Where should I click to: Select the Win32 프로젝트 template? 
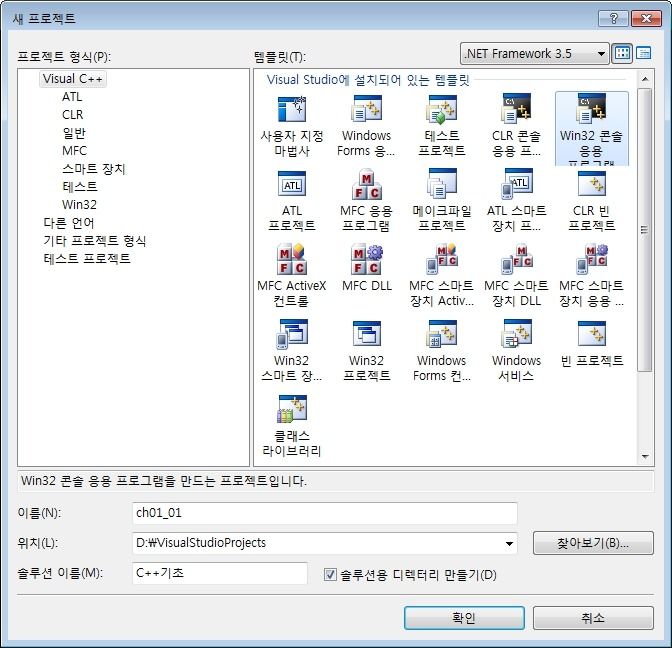[366, 351]
